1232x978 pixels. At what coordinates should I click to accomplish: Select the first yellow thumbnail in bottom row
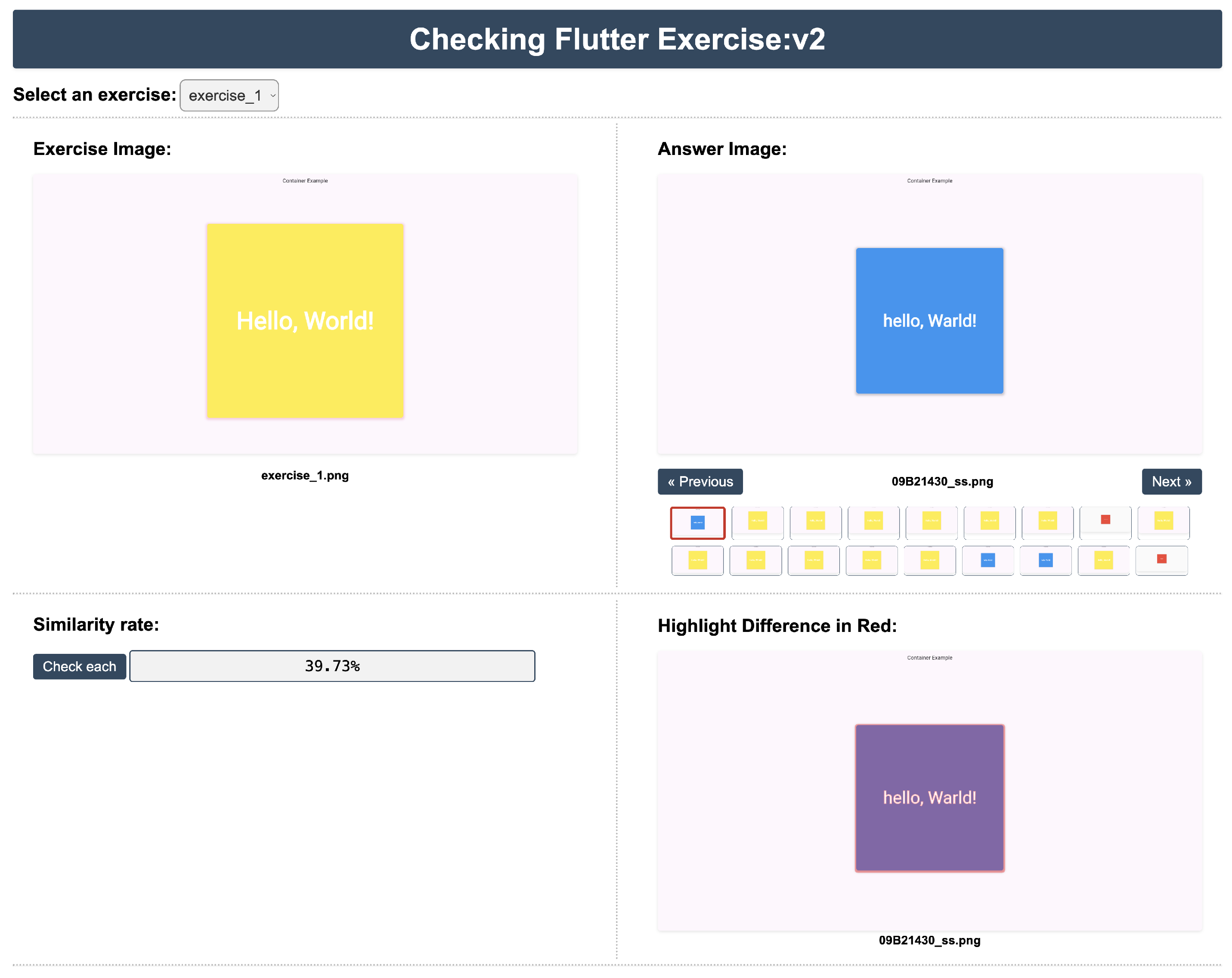[x=698, y=560]
